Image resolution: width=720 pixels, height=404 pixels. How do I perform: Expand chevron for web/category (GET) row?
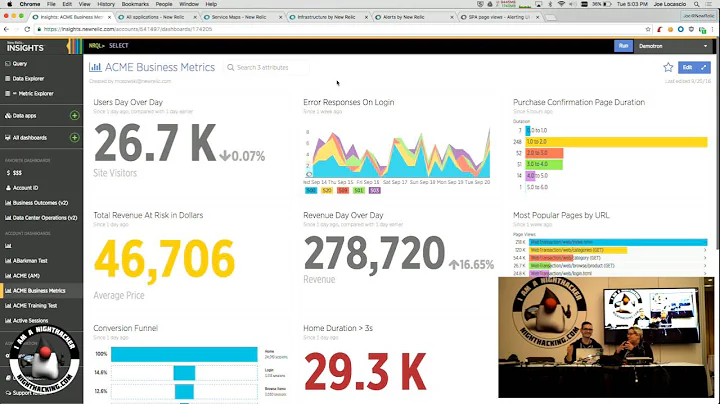pos(705,258)
